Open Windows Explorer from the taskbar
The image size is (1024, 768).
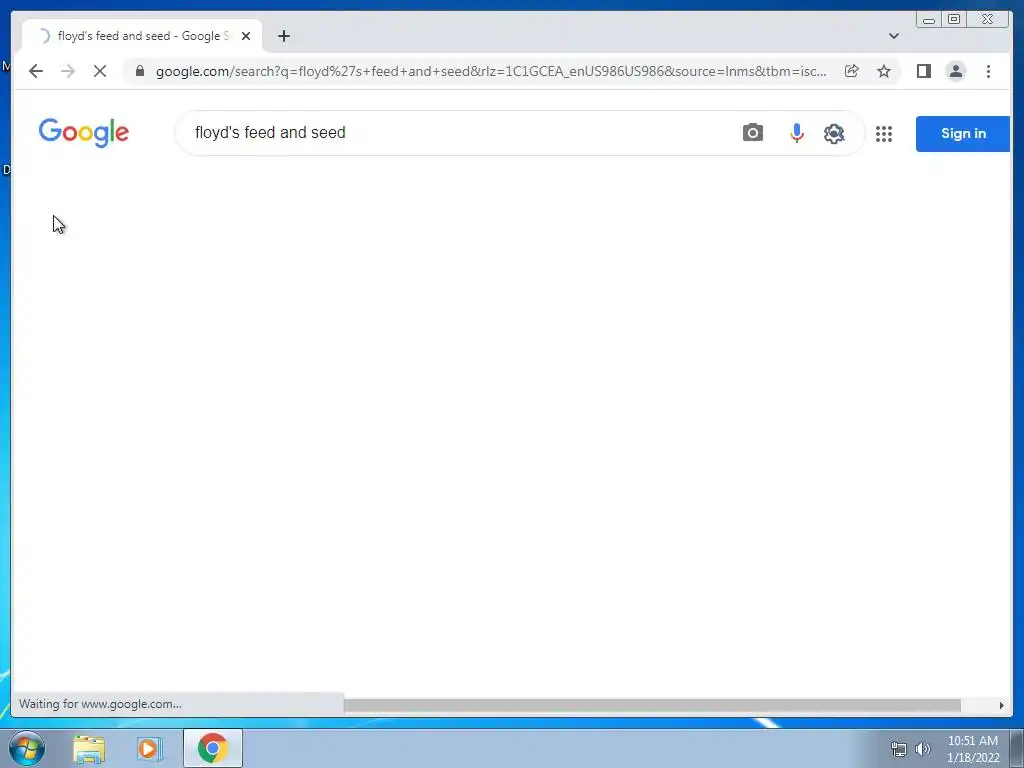(89, 748)
